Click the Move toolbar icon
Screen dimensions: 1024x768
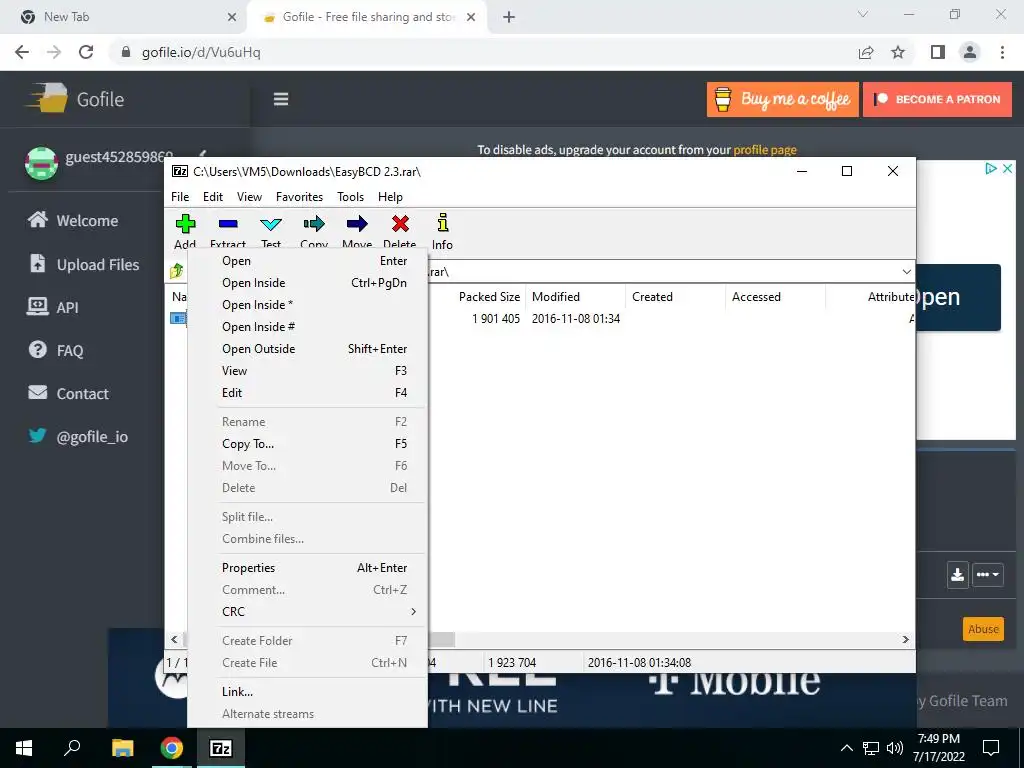357,224
